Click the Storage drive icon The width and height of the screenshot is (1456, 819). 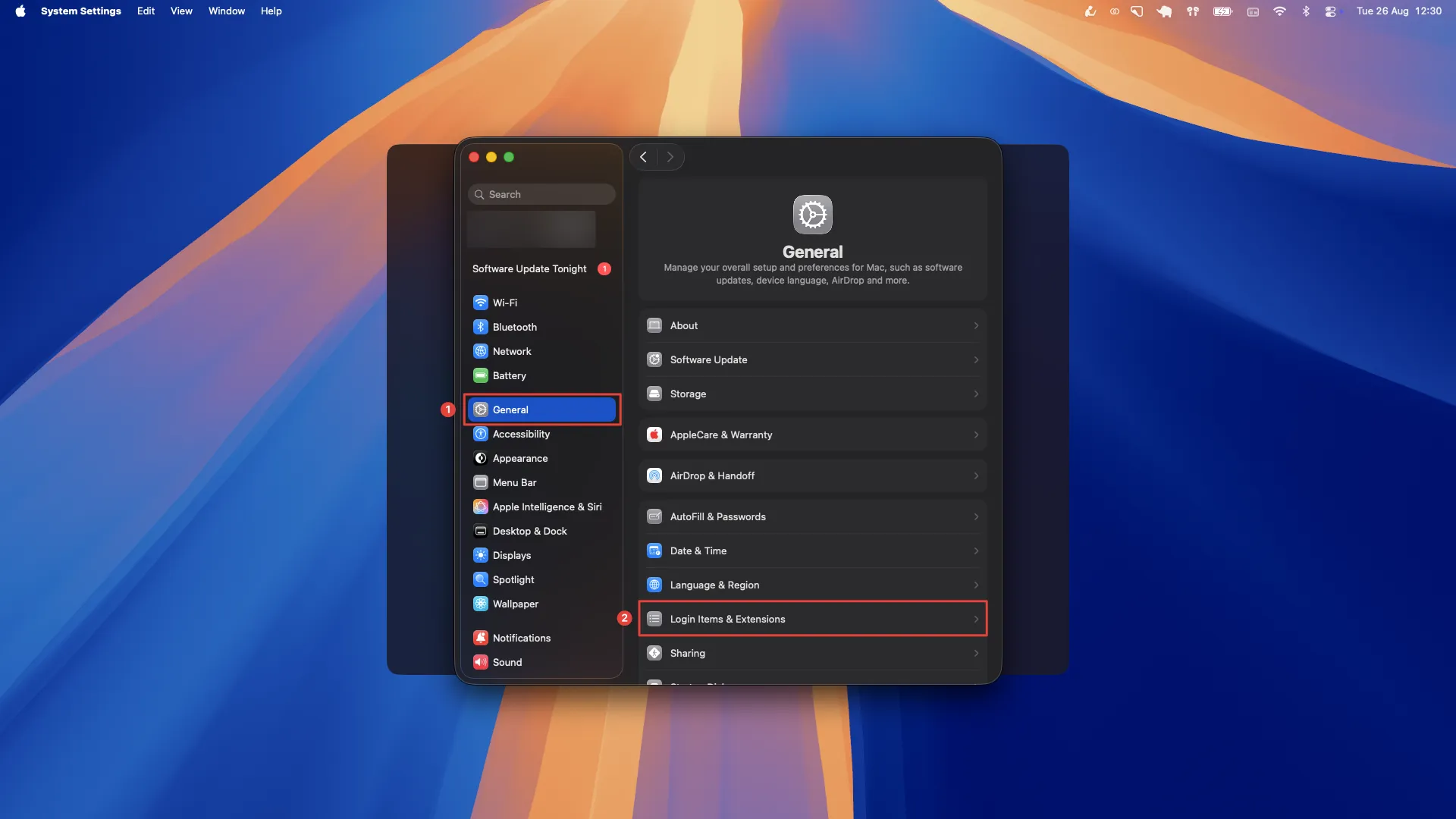click(654, 394)
